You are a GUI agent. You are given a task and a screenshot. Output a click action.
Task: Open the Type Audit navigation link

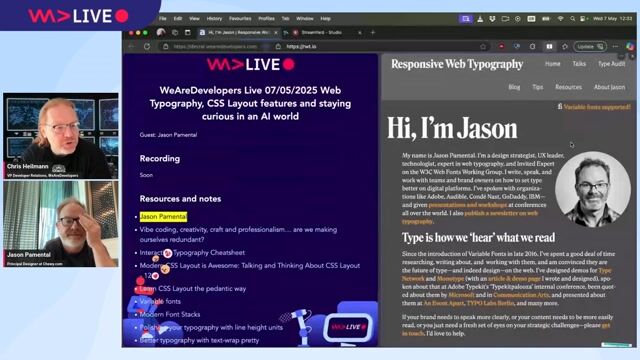coord(611,64)
